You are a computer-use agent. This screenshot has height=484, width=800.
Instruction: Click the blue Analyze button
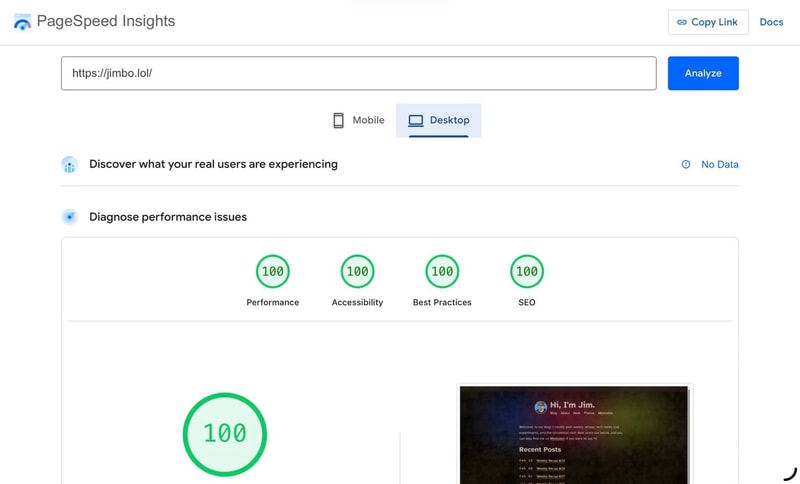pyautogui.click(x=703, y=73)
